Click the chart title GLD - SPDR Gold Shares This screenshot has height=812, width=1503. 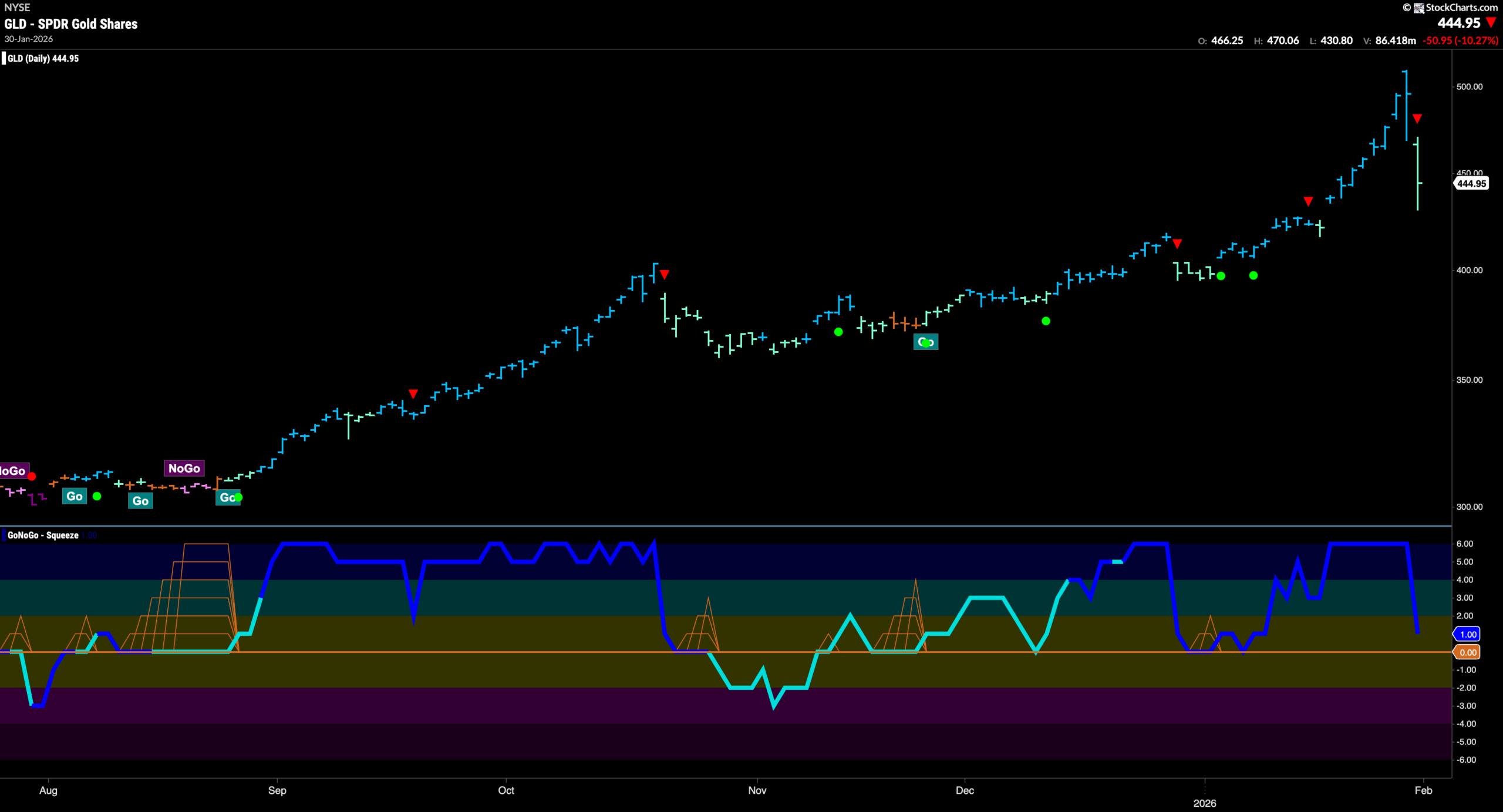coord(71,24)
